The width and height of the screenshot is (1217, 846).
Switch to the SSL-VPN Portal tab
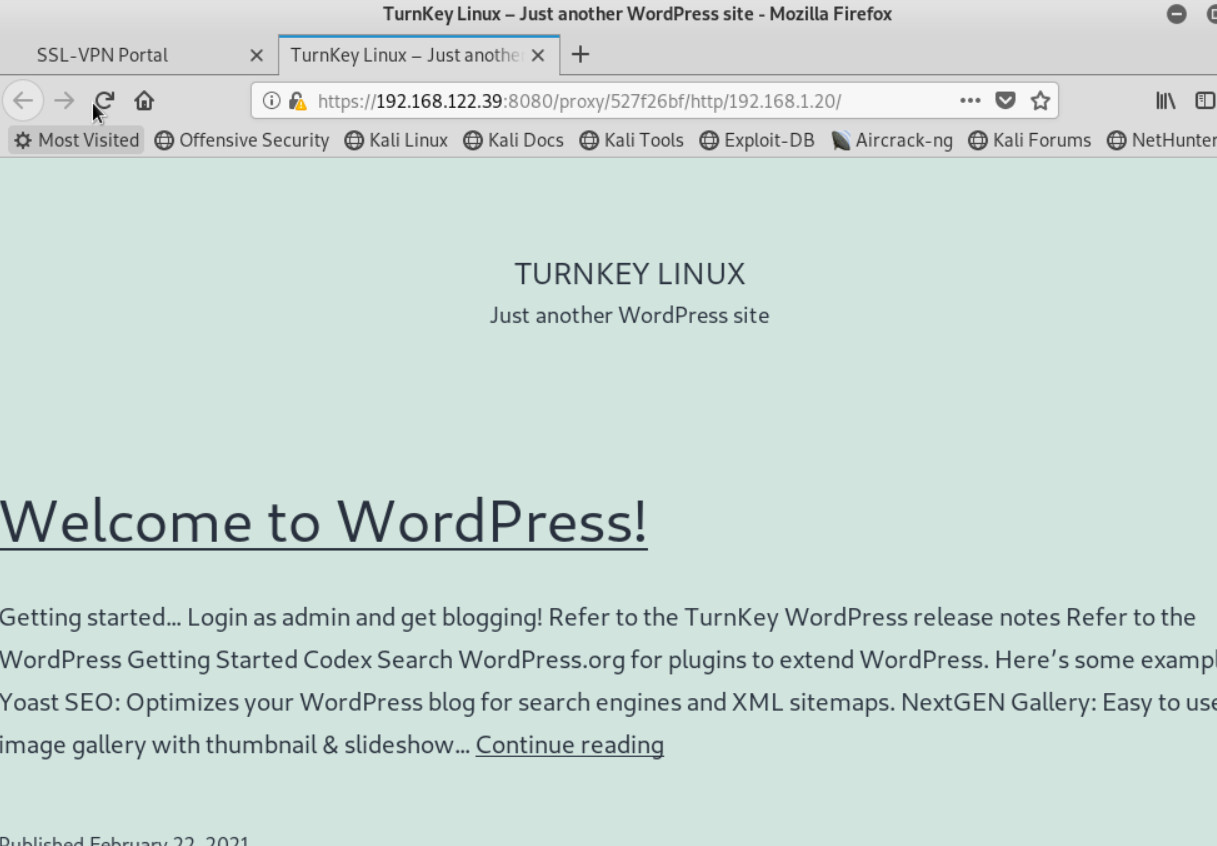coord(139,55)
